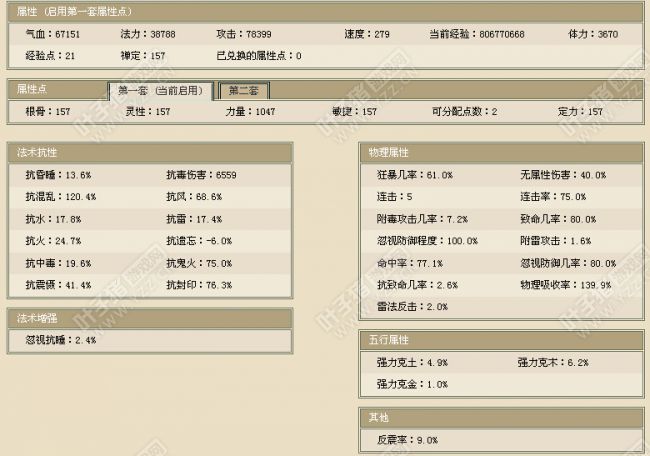Select the 狂暴几率 61.0% entry
Image resolution: width=650 pixels, height=456 pixels.
coord(410,174)
